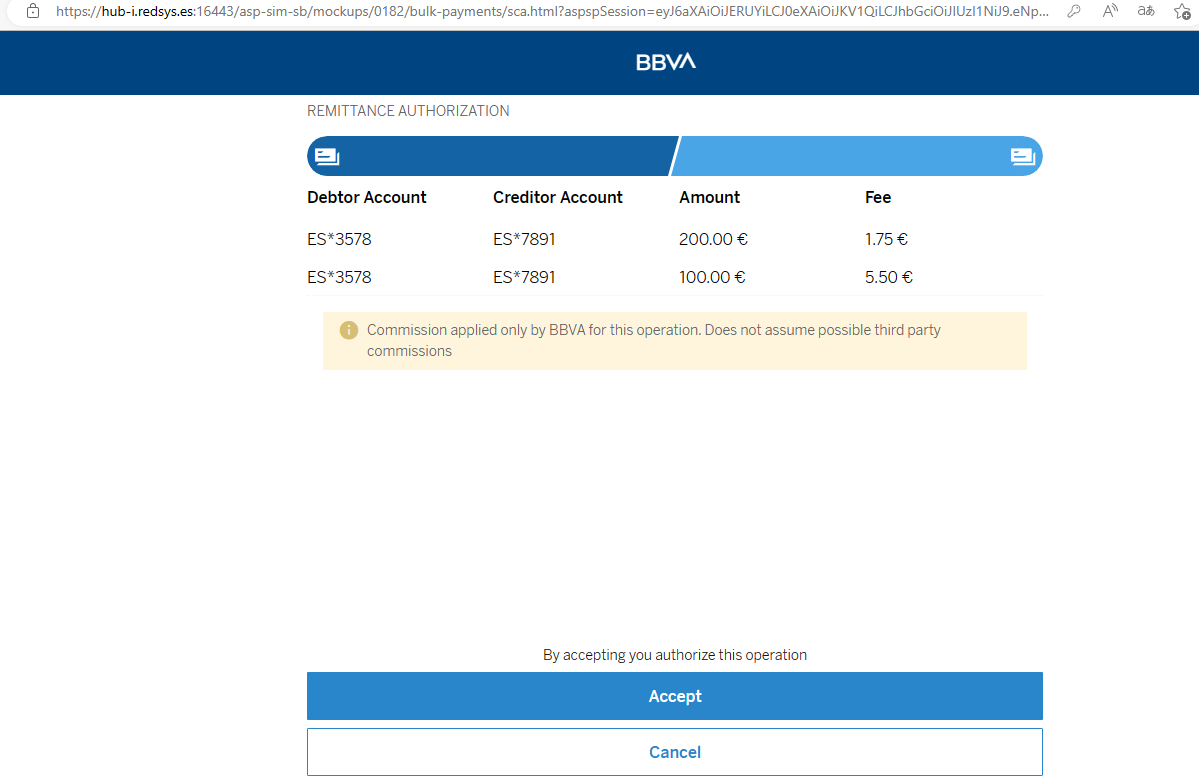
Task: Cancel the operation
Action: tap(674, 752)
